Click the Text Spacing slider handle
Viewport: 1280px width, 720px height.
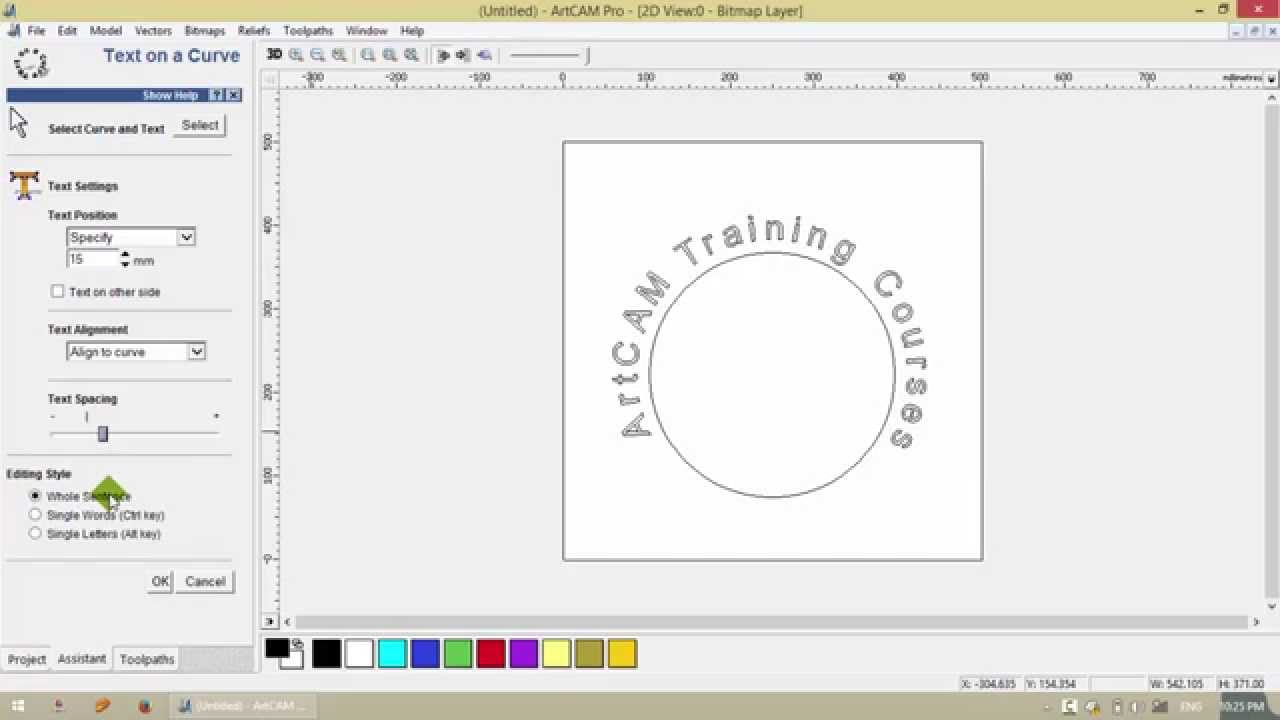(102, 433)
